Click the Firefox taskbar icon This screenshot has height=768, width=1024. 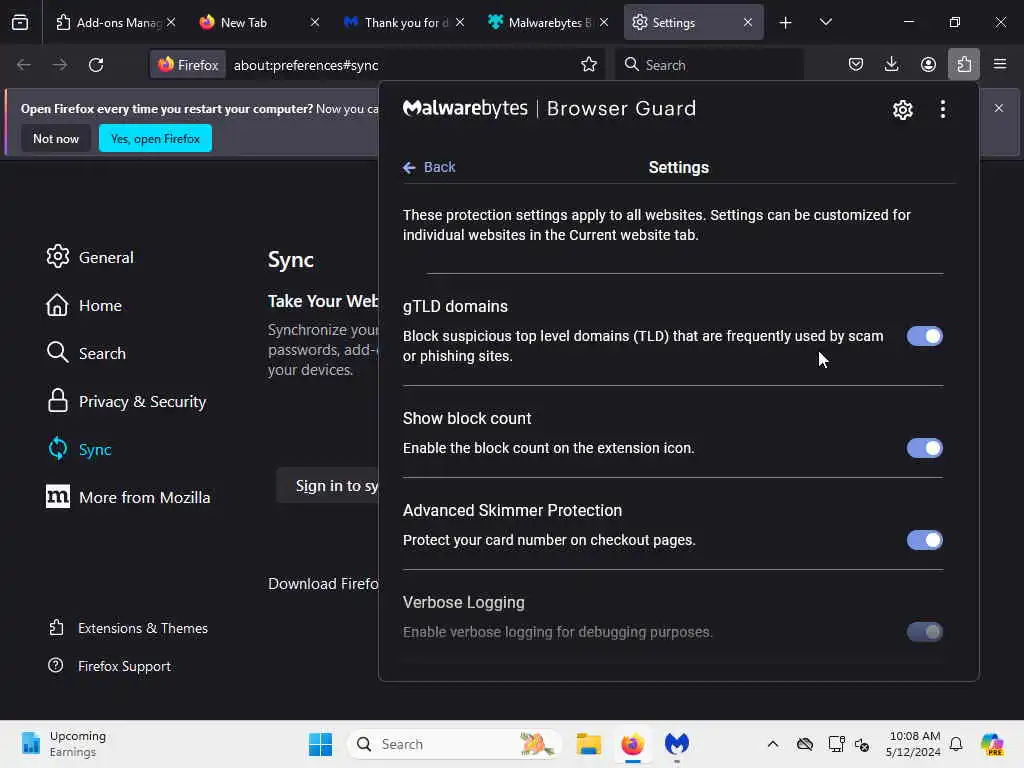633,744
